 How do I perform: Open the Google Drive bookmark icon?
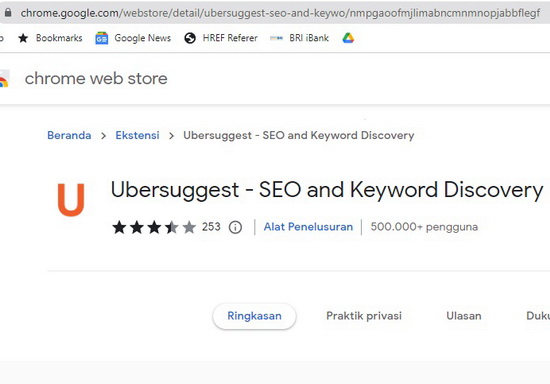pos(348,38)
